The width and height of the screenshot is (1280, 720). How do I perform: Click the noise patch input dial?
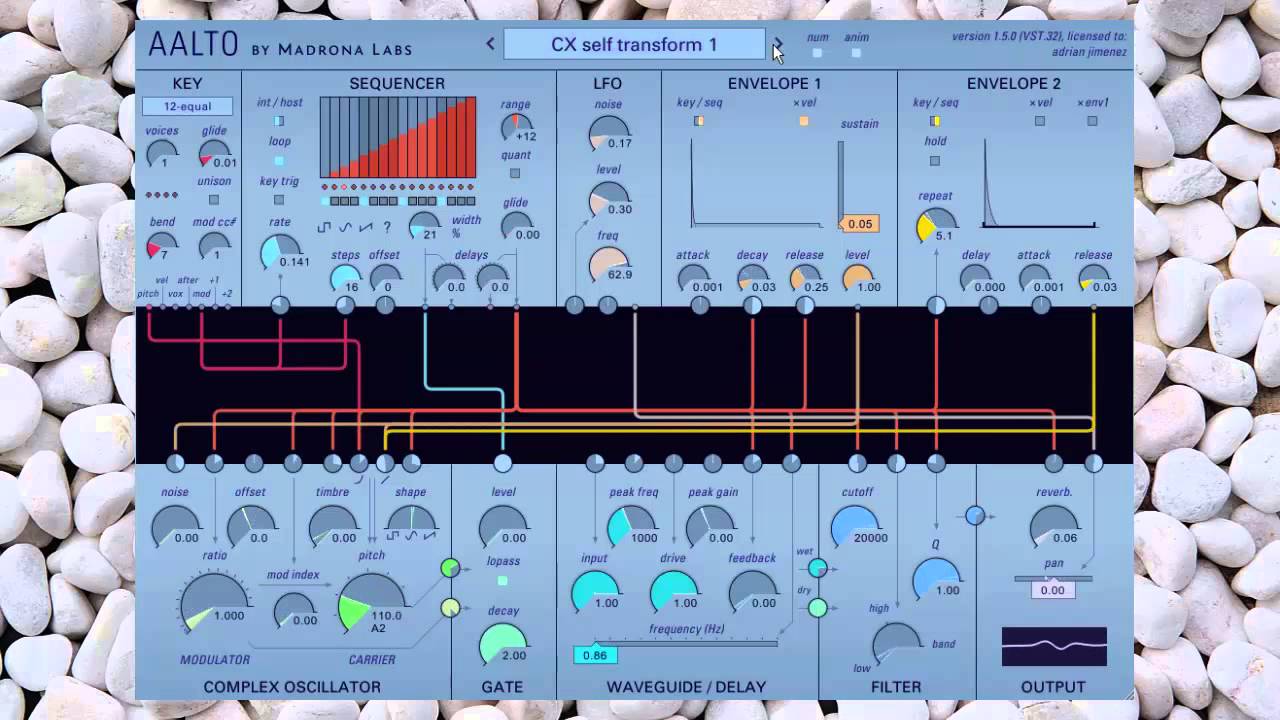click(175, 463)
